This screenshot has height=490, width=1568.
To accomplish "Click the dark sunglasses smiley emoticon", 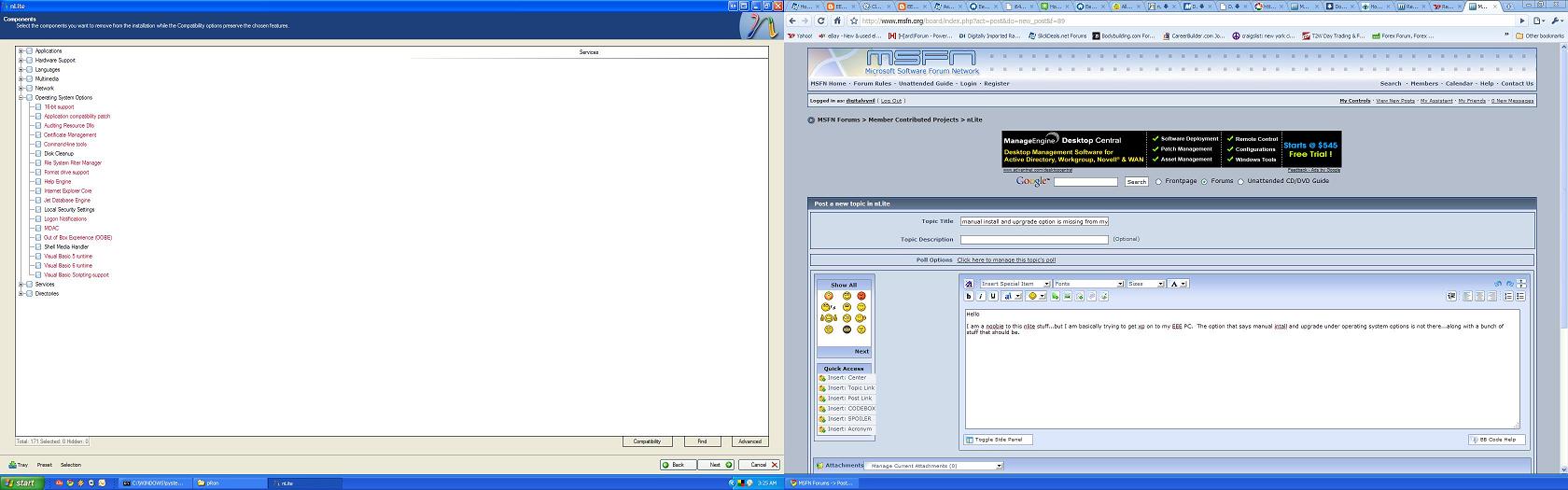I will pyautogui.click(x=847, y=329).
